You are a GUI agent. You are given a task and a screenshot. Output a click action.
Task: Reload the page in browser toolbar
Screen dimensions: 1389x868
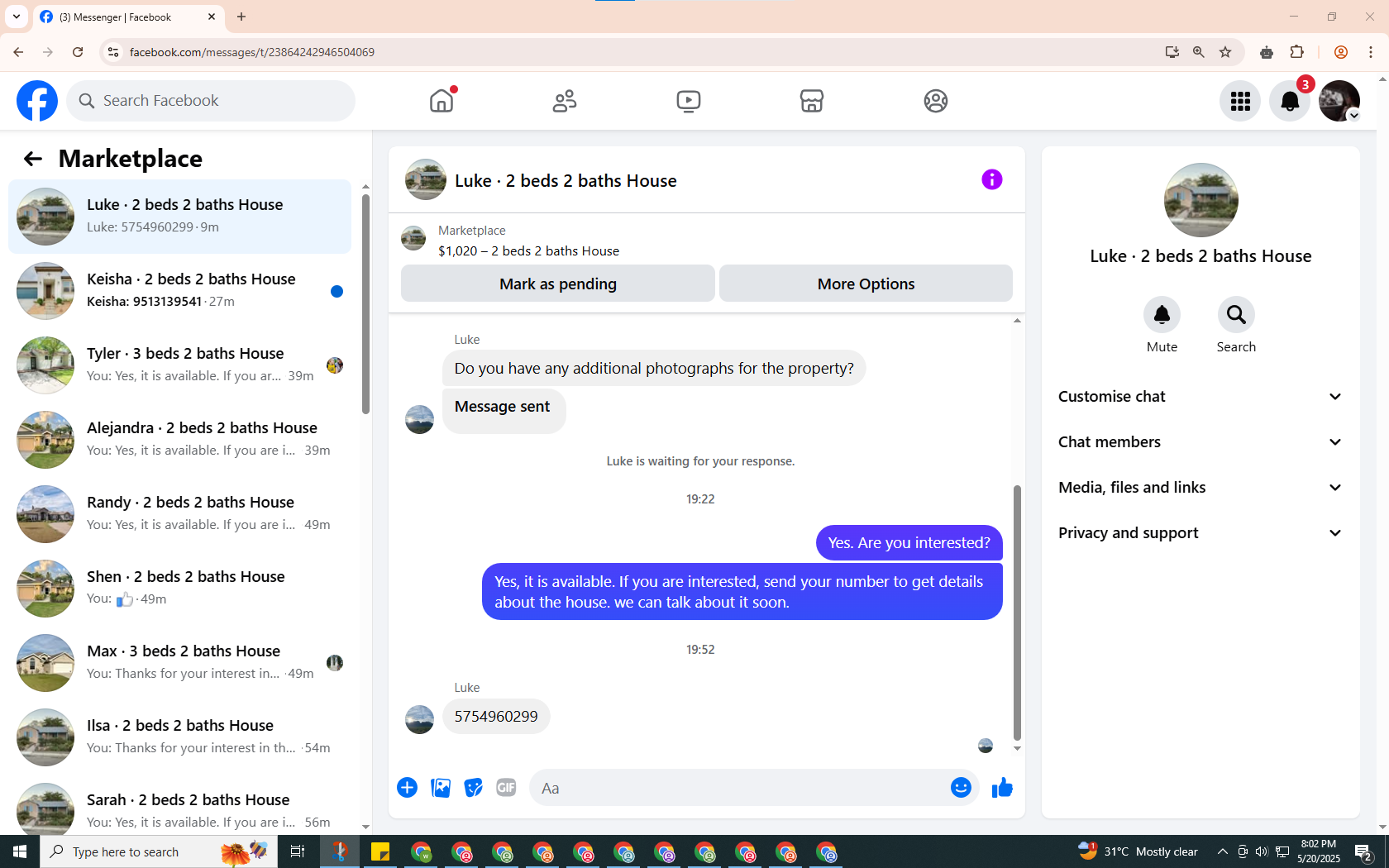[x=78, y=52]
